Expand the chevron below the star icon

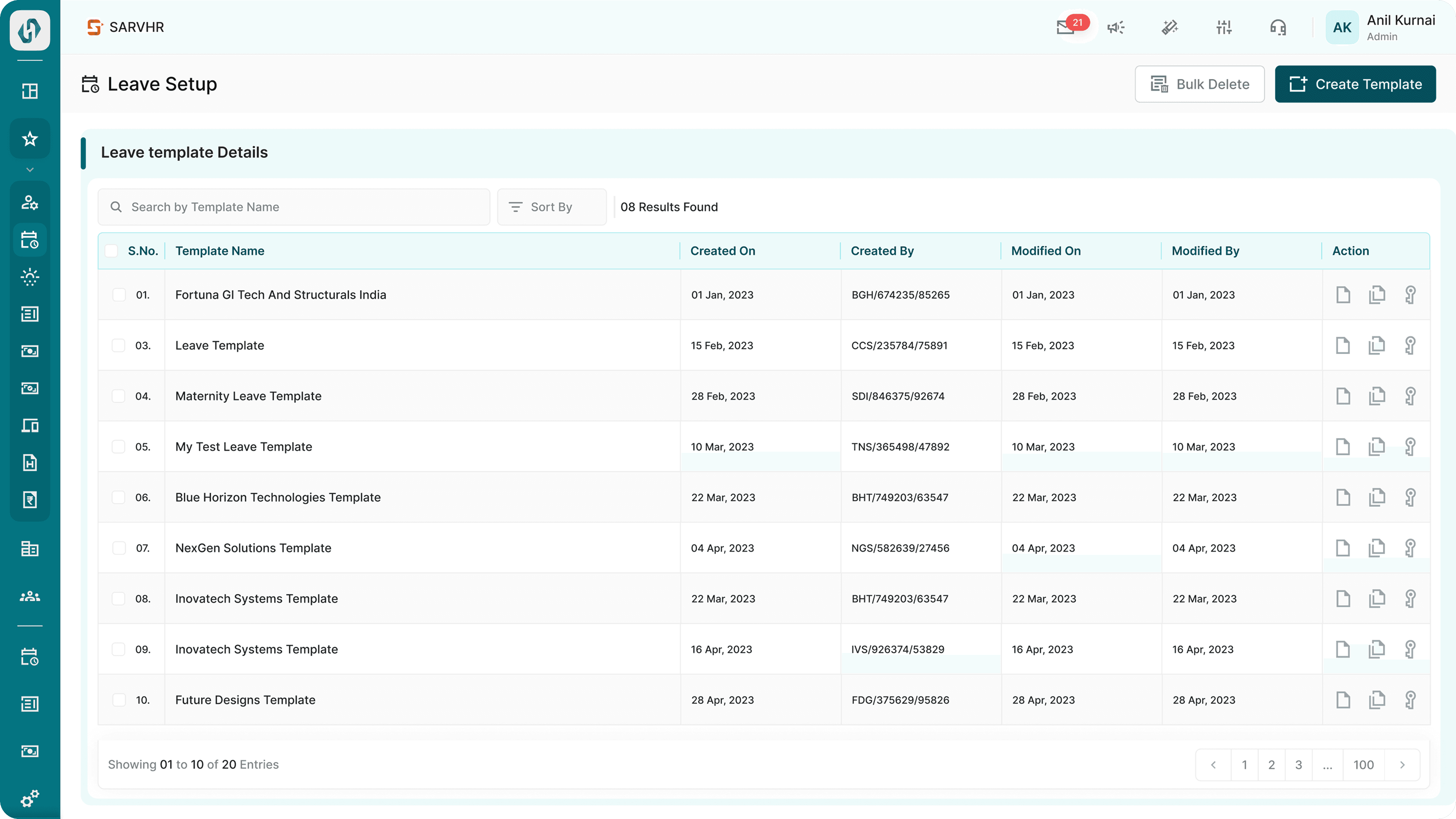point(30,170)
